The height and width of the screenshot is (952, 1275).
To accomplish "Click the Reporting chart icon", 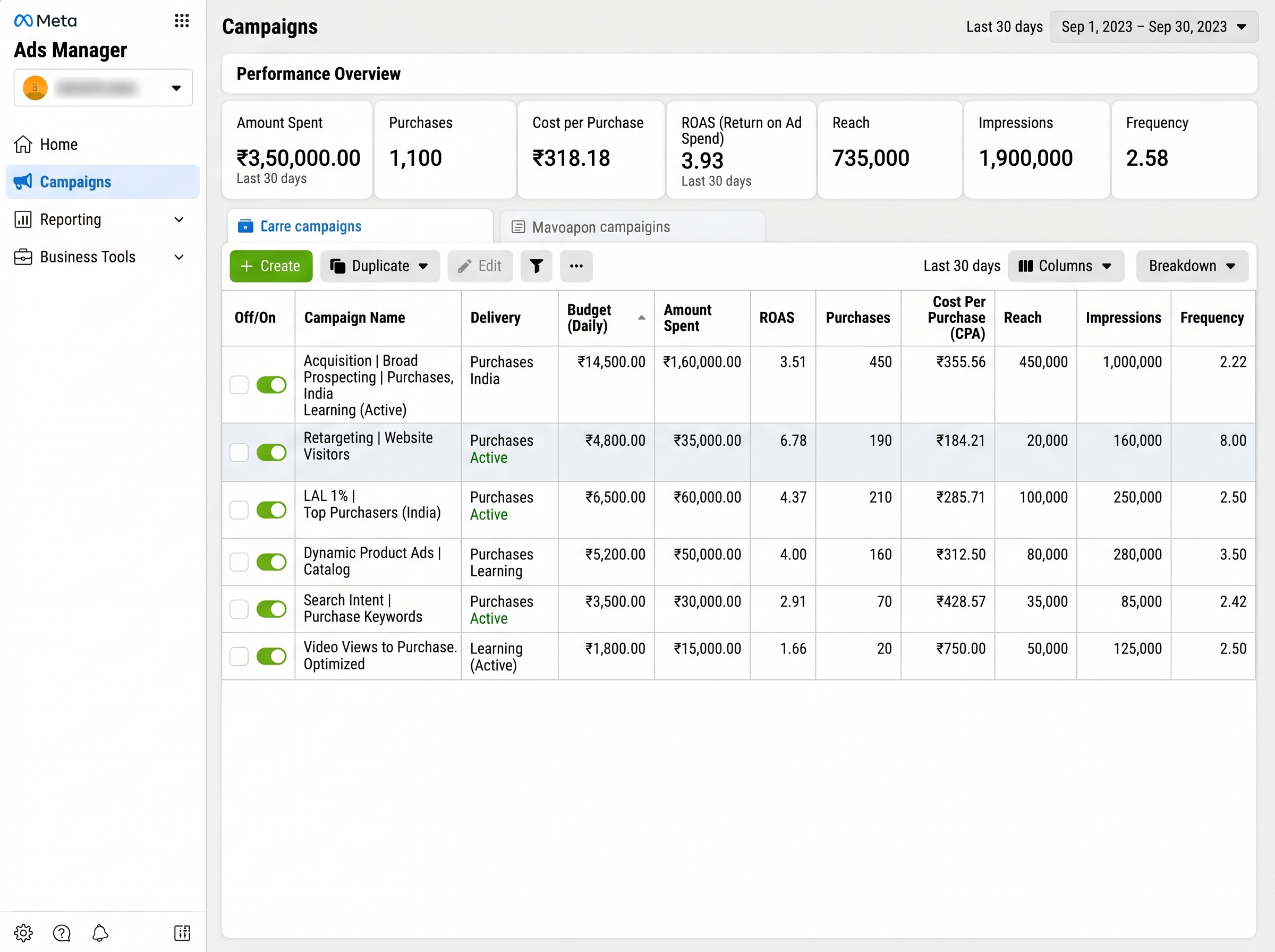I will tap(23, 219).
